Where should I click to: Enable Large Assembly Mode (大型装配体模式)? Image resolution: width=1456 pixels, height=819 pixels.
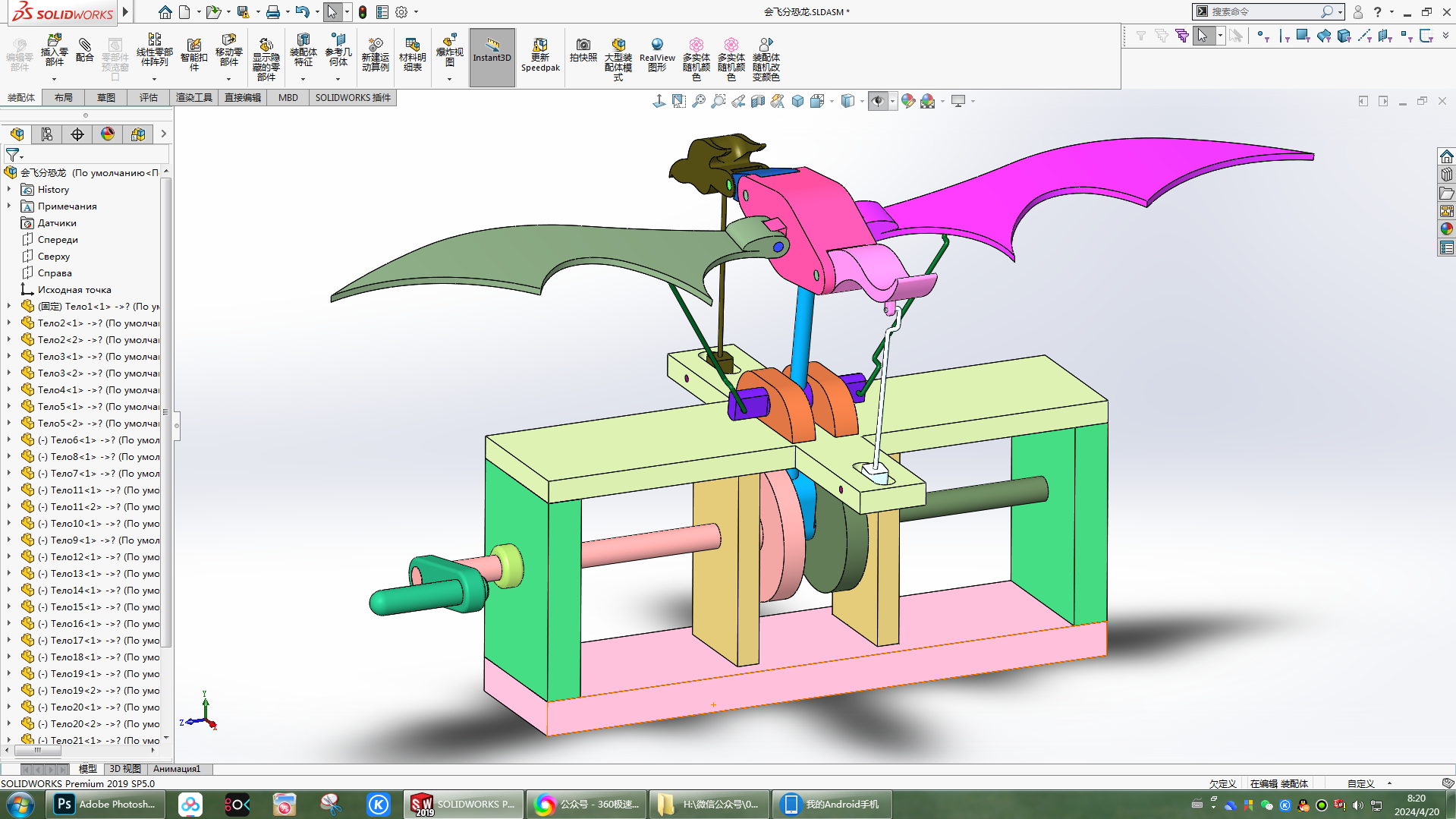coord(618,58)
